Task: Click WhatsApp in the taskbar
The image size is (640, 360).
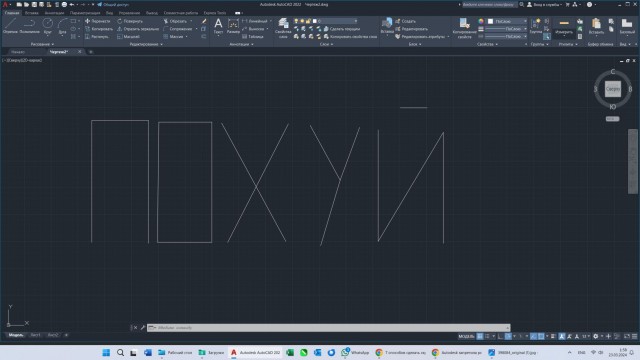Action: click(x=356, y=353)
